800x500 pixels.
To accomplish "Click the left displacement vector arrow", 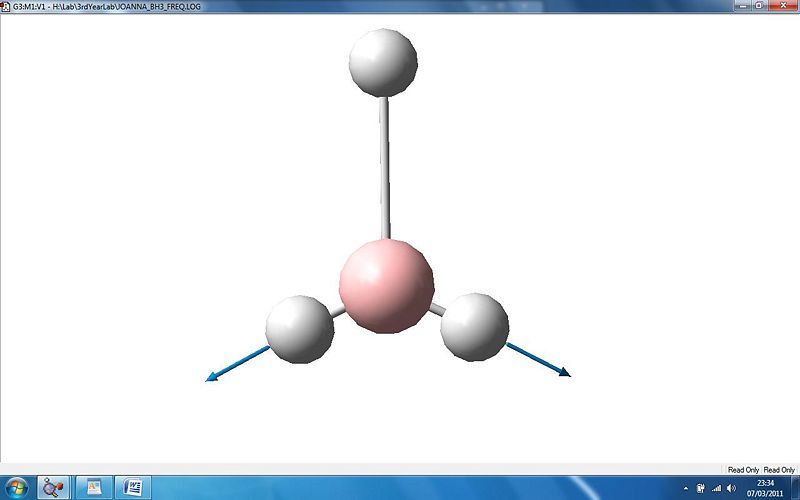I will pyautogui.click(x=237, y=364).
